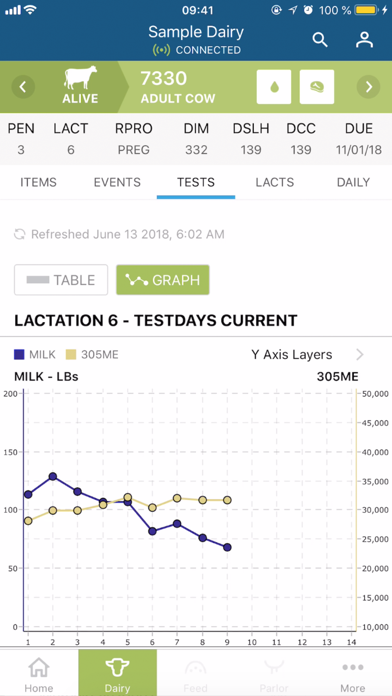Image resolution: width=392 pixels, height=696 pixels.
Task: Select MILK data point at test 2
Action: [x=53, y=476]
